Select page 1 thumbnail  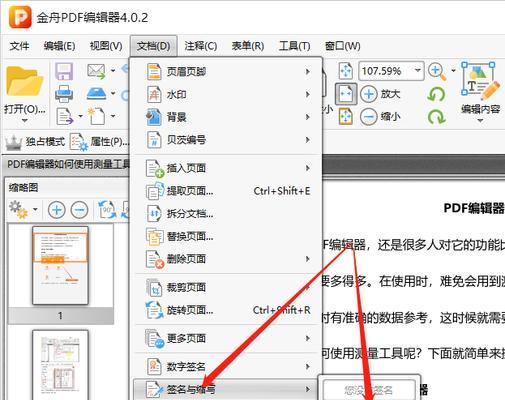coord(60,265)
